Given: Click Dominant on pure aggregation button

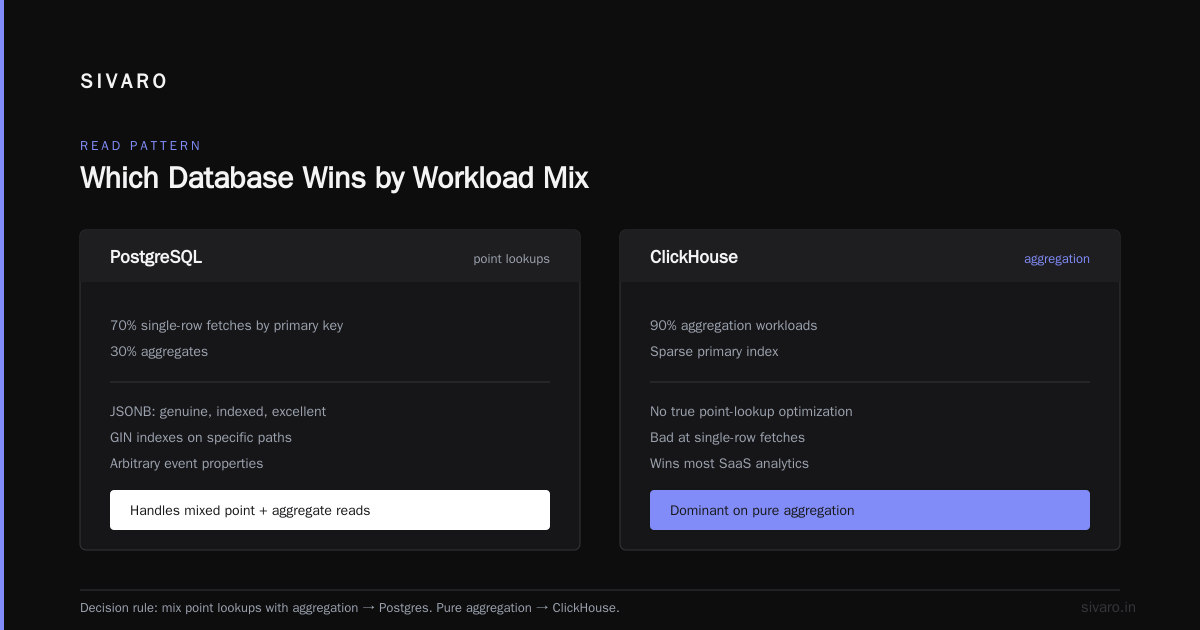Looking at the screenshot, I should click(870, 510).
